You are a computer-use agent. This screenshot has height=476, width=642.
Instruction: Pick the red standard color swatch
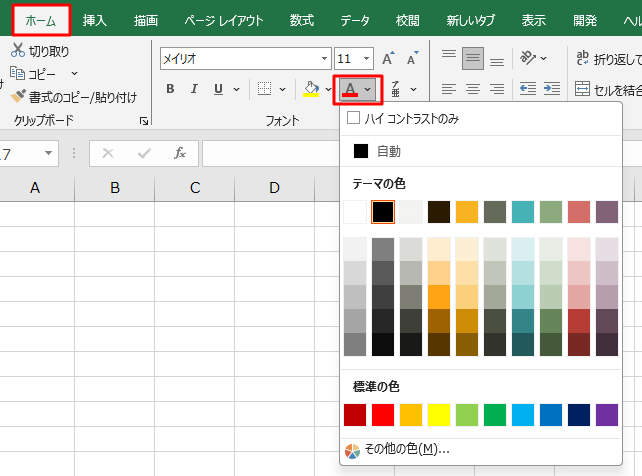pyautogui.click(x=384, y=414)
